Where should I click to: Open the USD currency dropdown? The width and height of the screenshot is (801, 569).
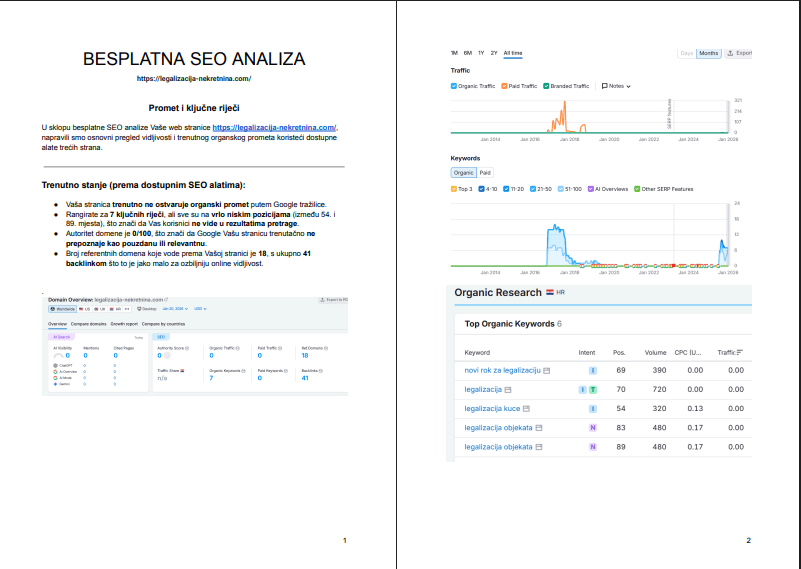[200, 310]
